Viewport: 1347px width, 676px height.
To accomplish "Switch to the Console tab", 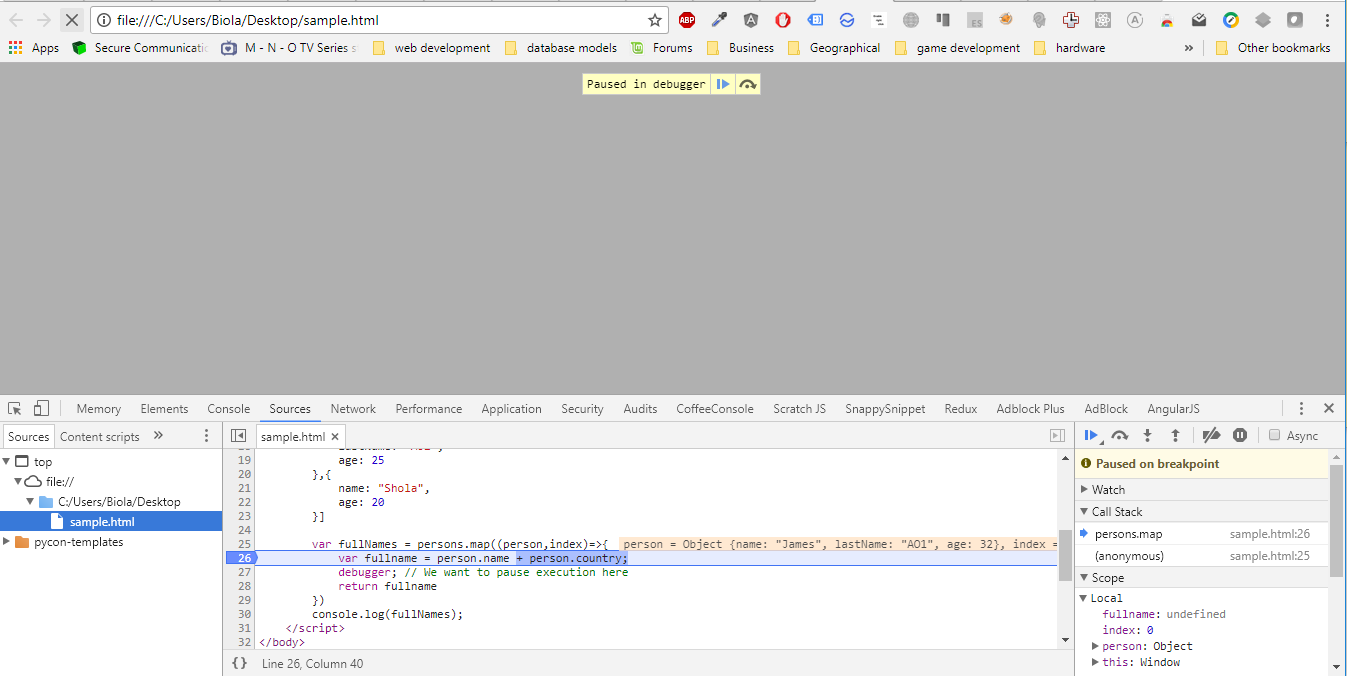I will click(x=228, y=409).
